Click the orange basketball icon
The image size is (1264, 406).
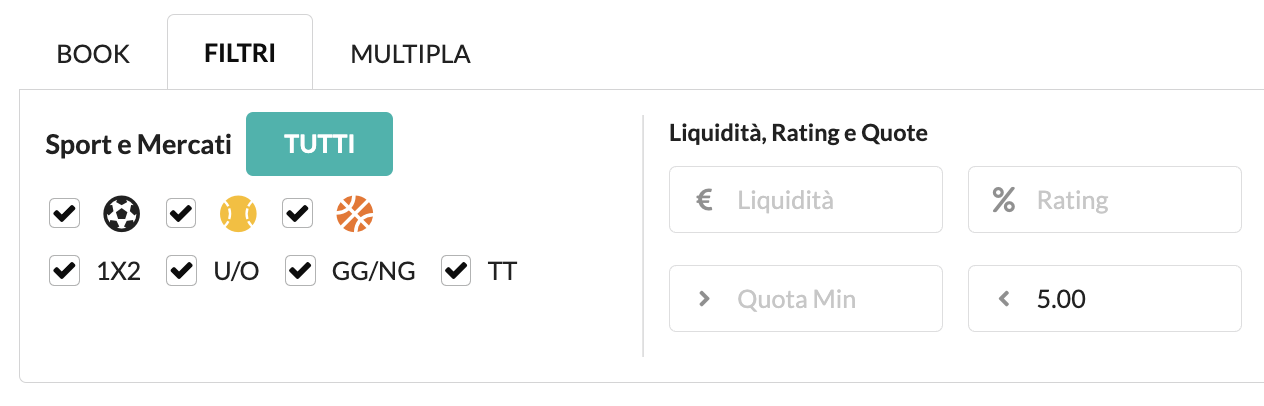(355, 213)
